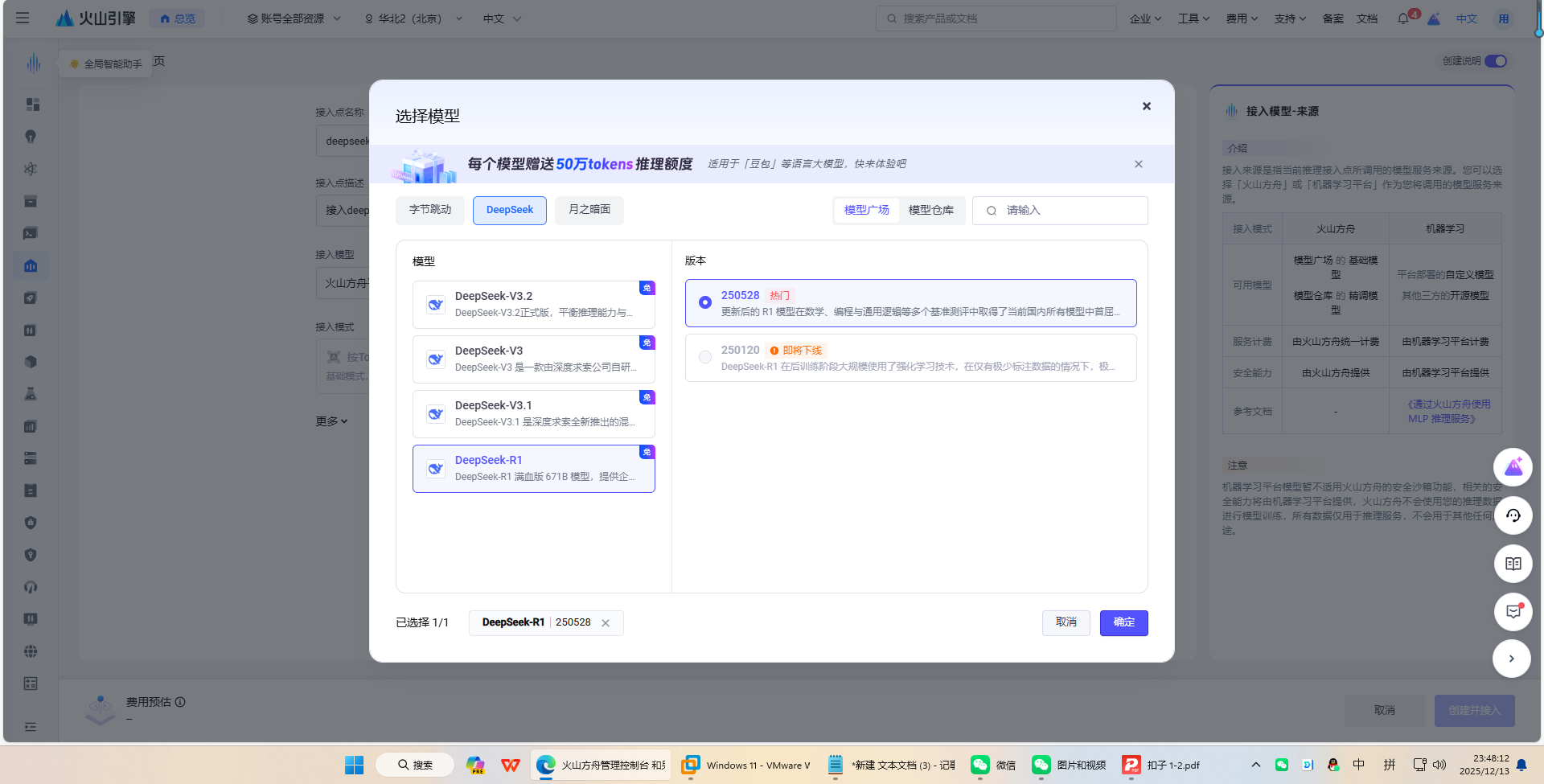This screenshot has height=784, width=1544.
Task: Switch to the 月之暗面 tab
Action: [x=589, y=210]
